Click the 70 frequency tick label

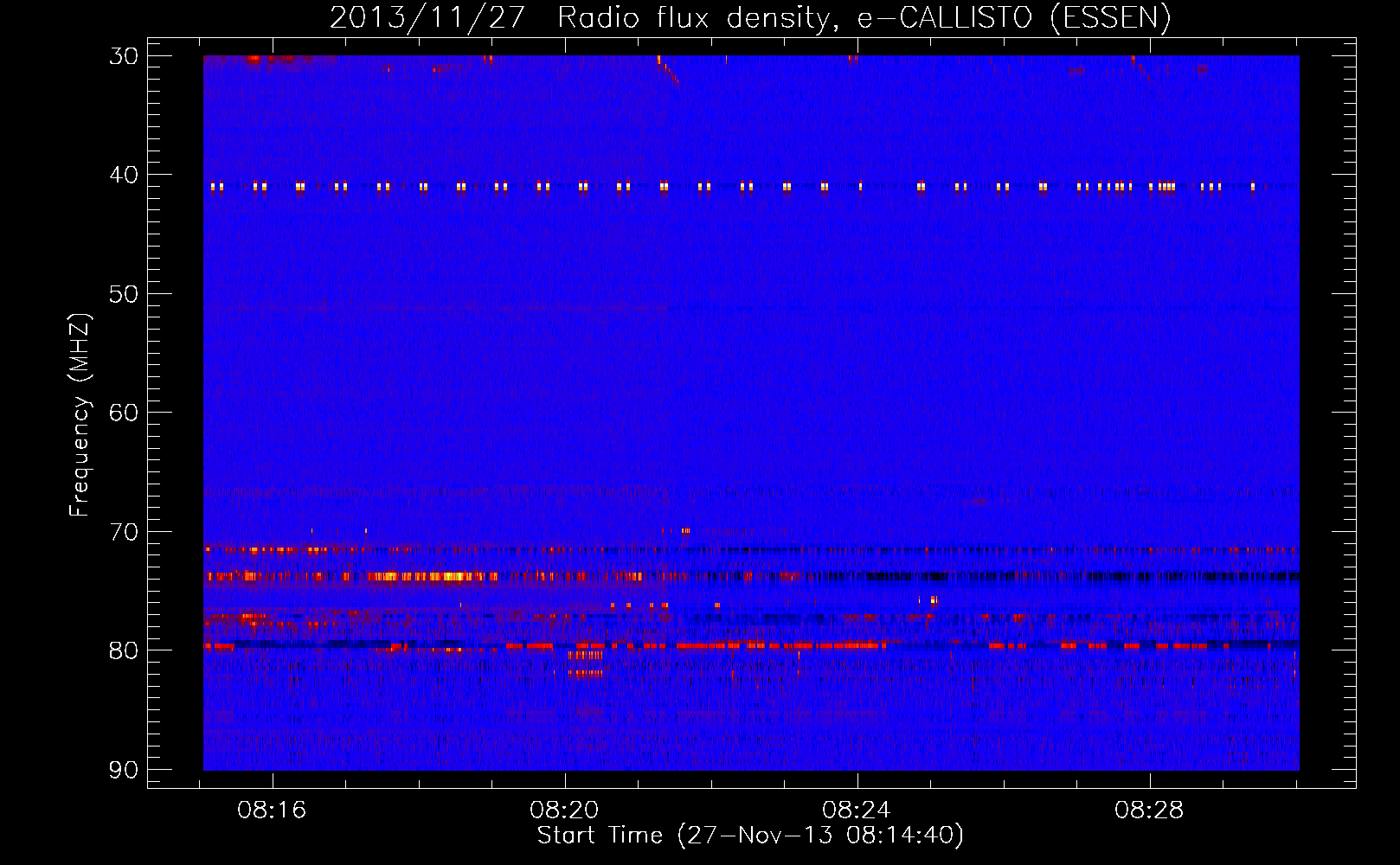pos(124,532)
